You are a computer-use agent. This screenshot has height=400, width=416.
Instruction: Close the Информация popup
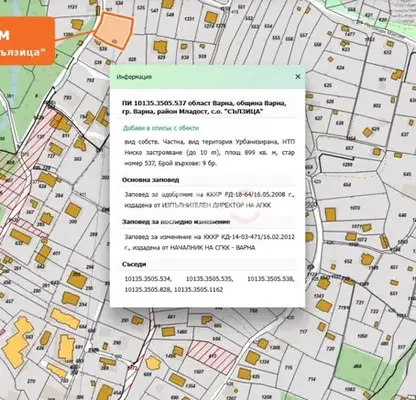pos(298,77)
